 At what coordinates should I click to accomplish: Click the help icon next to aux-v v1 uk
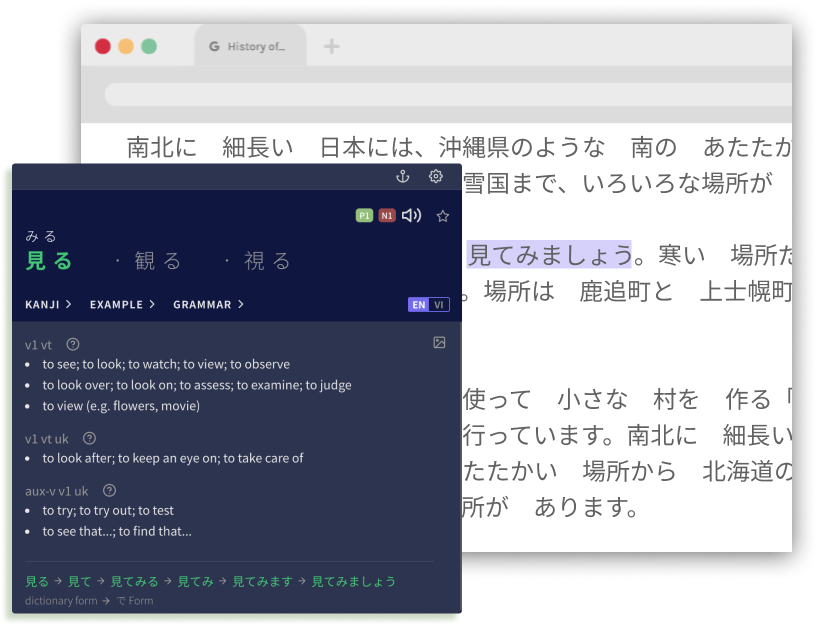(x=109, y=491)
